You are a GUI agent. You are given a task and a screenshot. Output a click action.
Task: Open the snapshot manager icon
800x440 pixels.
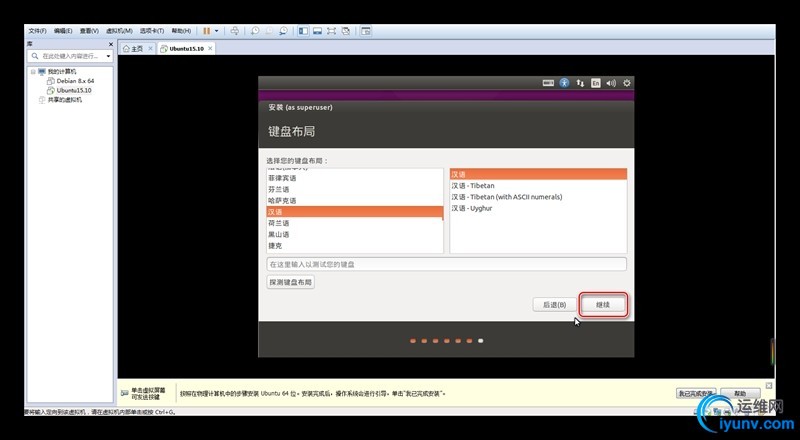tap(283, 31)
